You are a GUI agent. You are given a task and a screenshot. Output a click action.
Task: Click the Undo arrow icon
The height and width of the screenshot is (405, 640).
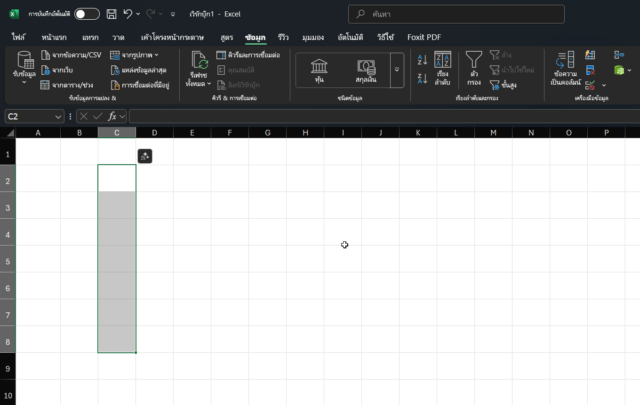[128, 14]
